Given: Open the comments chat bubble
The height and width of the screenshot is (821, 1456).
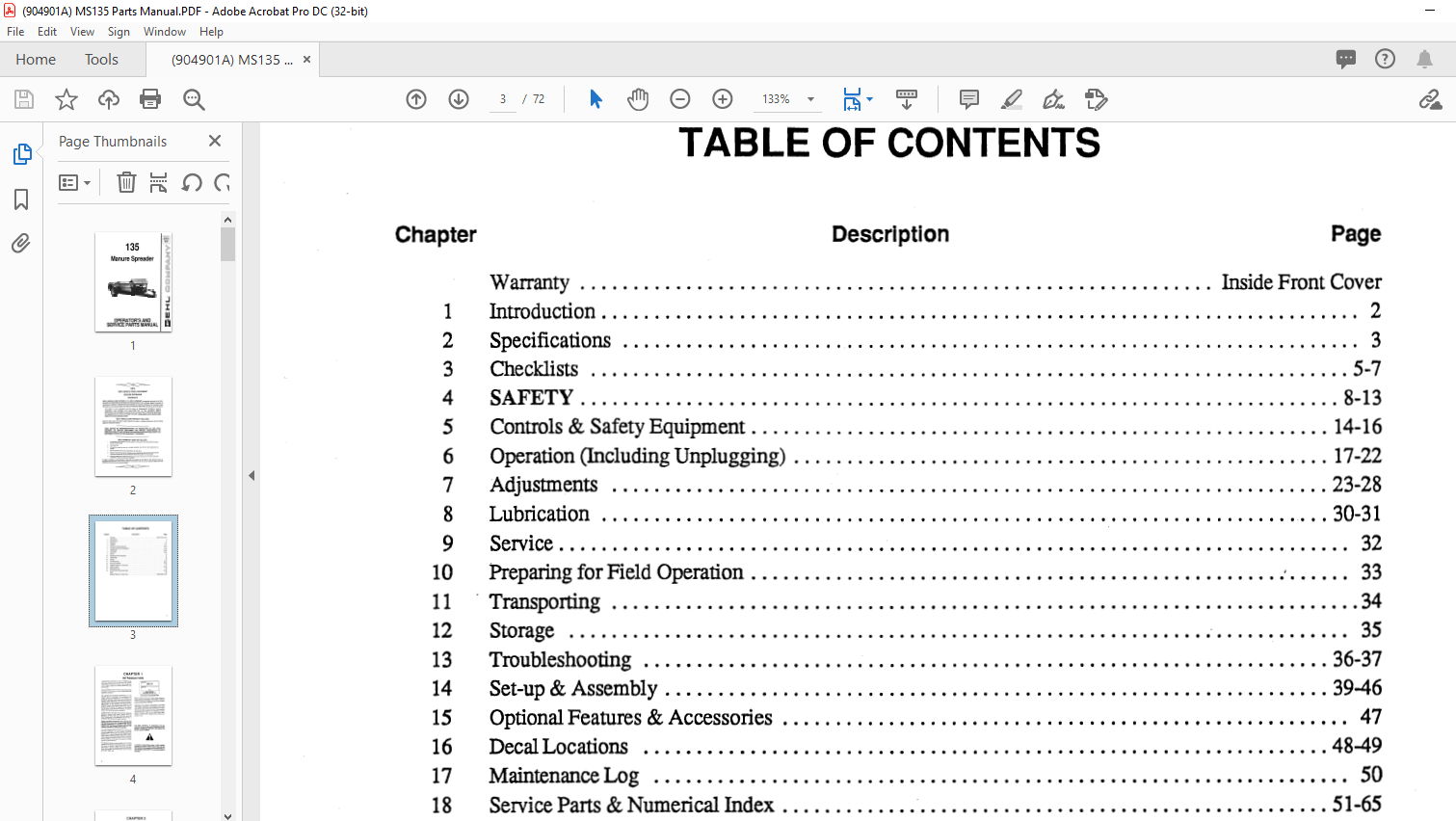Looking at the screenshot, I should (1346, 59).
